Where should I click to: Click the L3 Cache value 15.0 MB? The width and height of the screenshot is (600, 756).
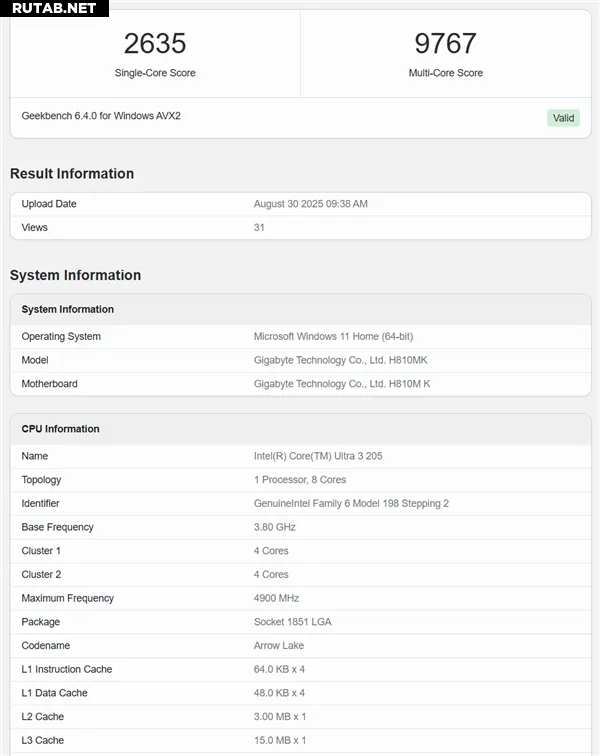pos(280,741)
